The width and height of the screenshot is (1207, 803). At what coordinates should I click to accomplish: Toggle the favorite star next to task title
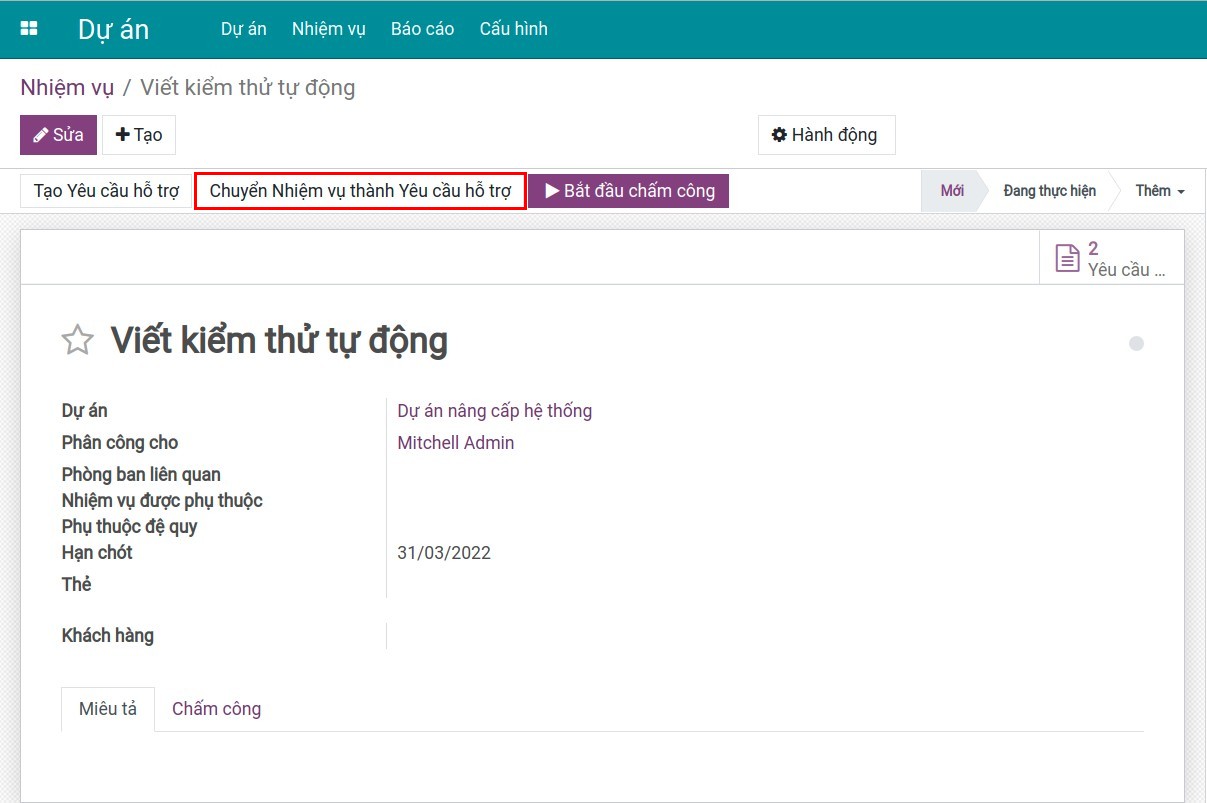tap(77, 341)
